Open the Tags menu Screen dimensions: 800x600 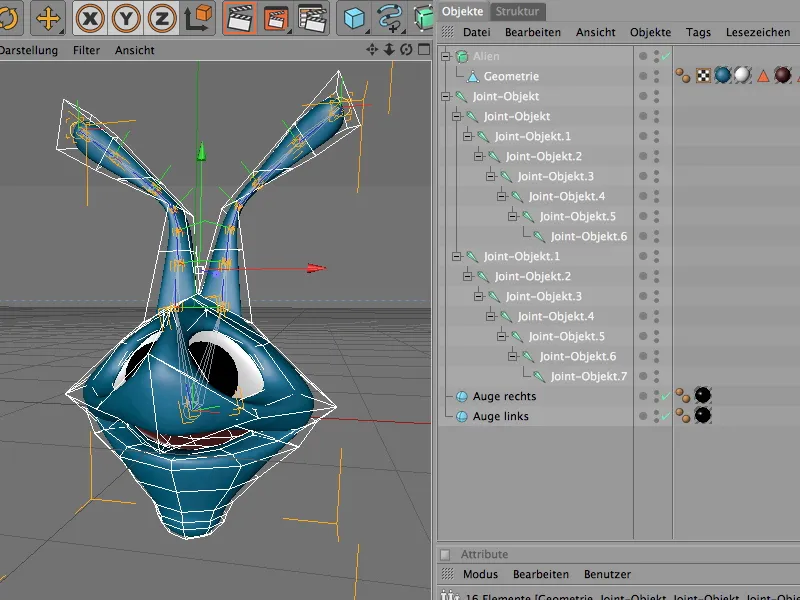pos(698,32)
